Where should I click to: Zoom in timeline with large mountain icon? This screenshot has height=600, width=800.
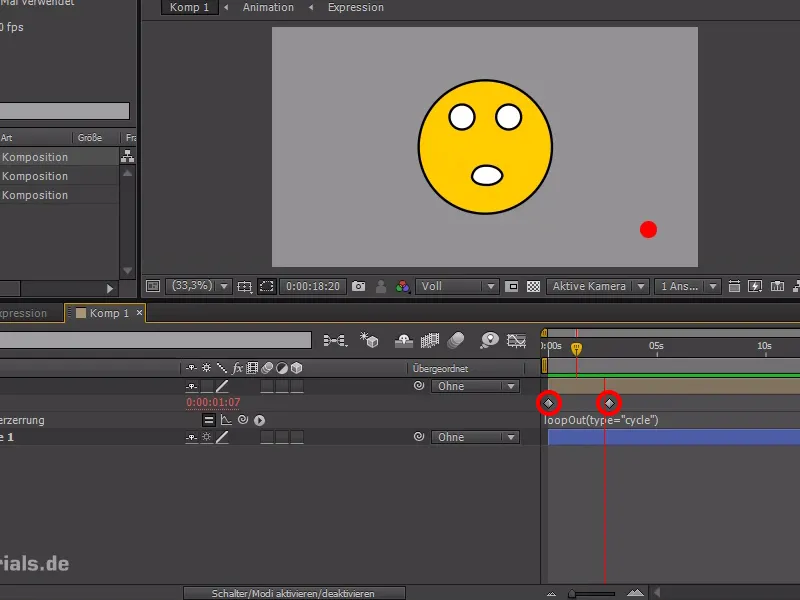[635, 593]
